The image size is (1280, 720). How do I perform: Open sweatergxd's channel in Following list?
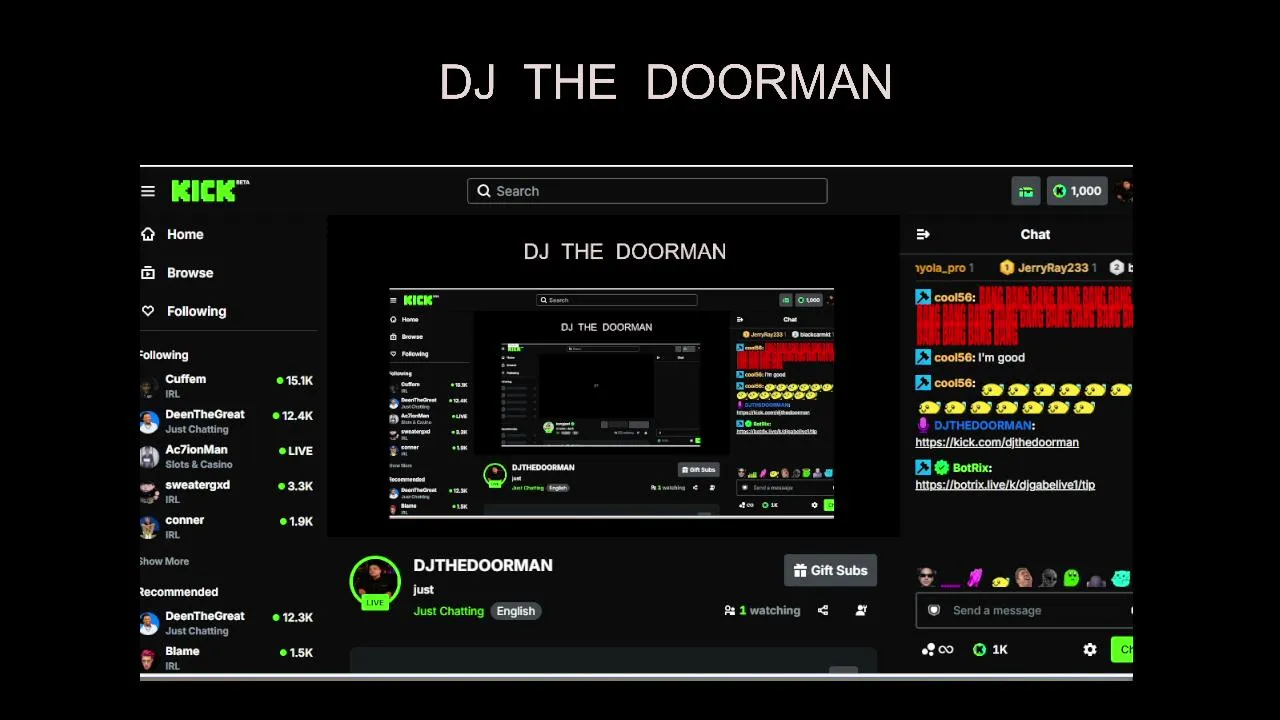pyautogui.click(x=226, y=491)
